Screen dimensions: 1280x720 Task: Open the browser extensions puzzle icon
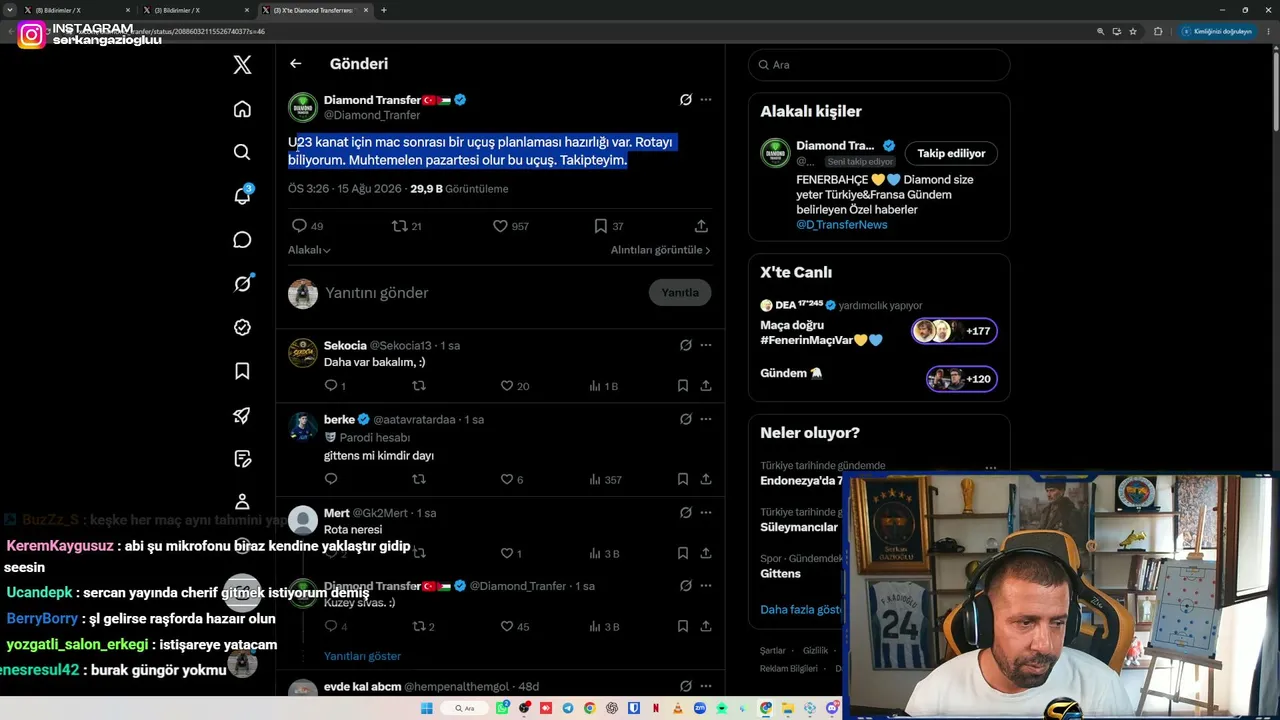[x=1158, y=31]
